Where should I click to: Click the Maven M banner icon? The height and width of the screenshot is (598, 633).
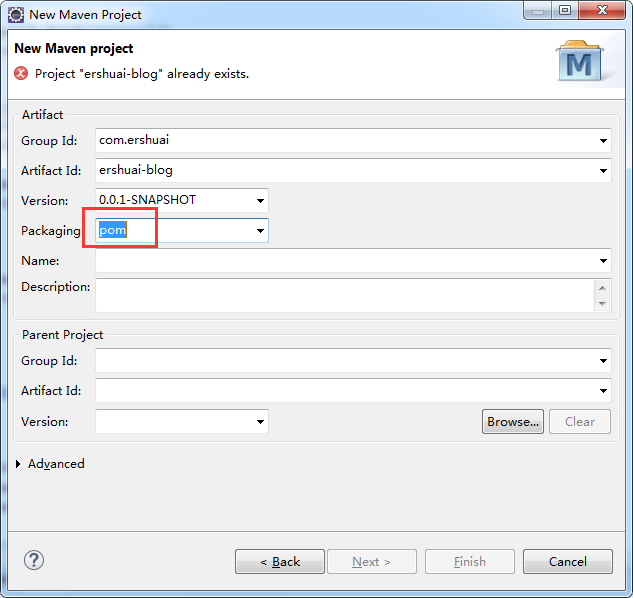coord(580,61)
